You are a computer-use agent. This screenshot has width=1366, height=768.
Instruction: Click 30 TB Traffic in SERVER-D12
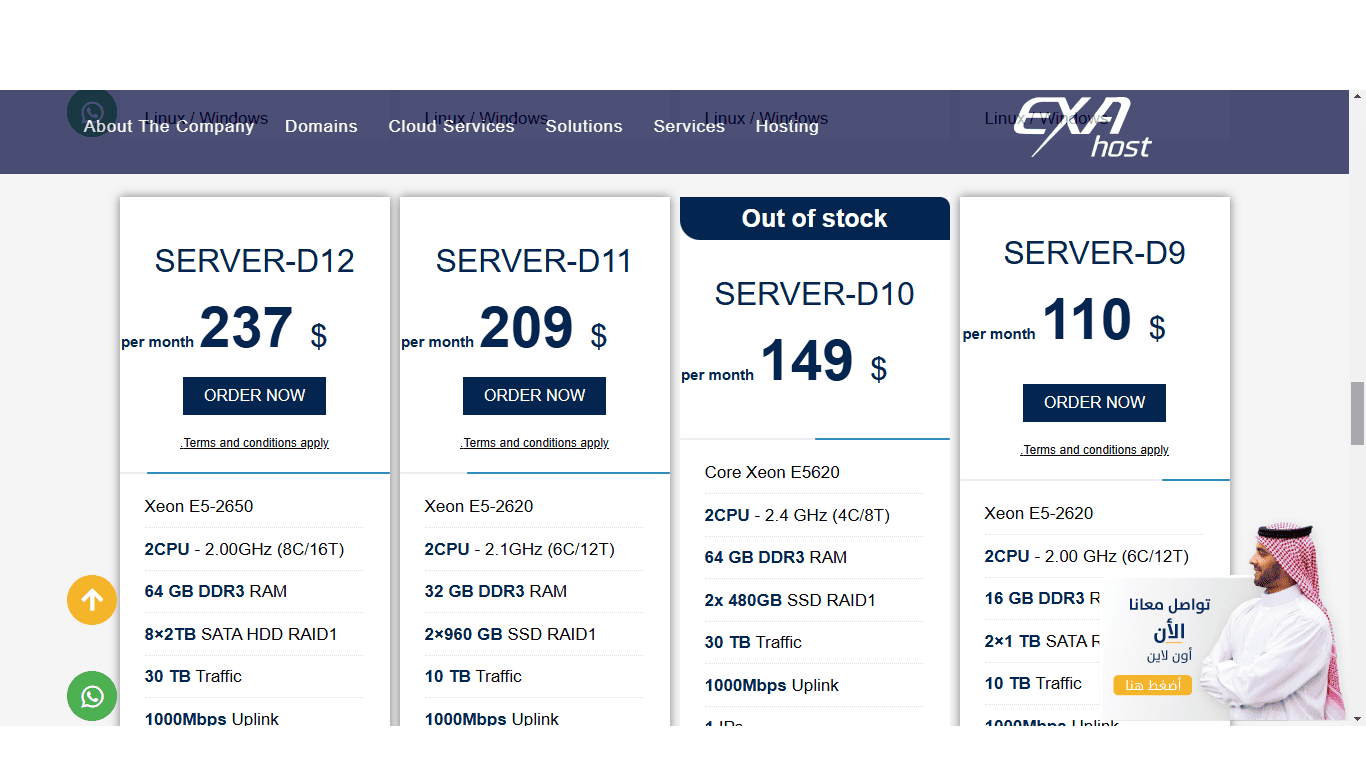point(193,677)
